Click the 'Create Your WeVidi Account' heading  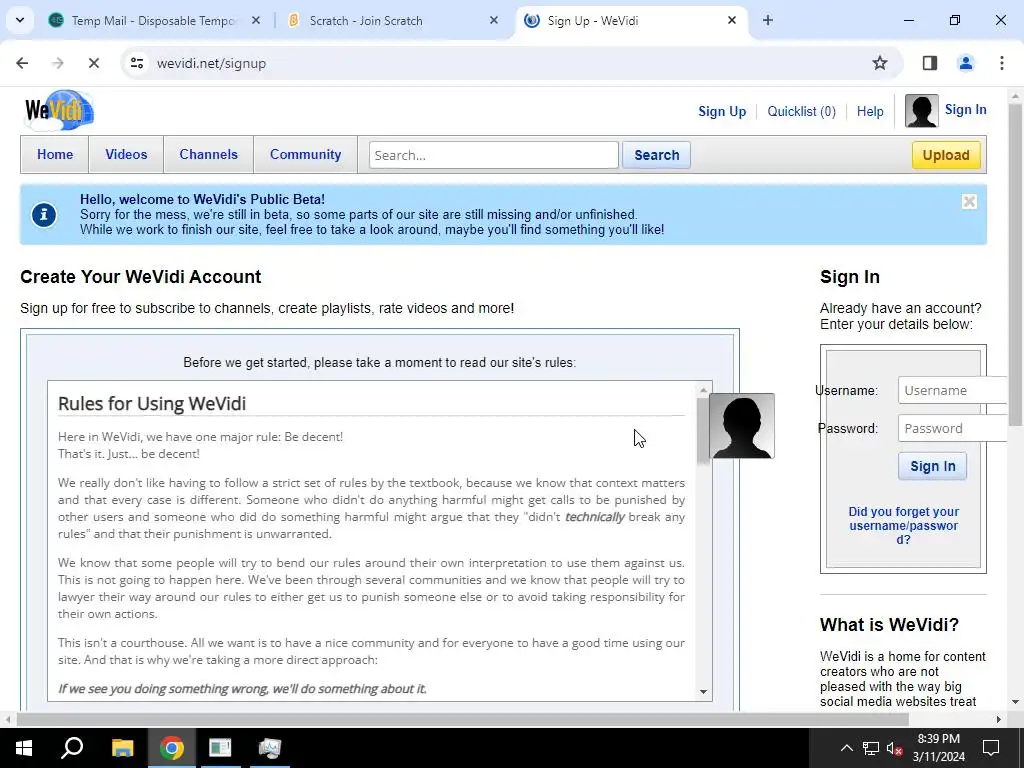(x=140, y=277)
